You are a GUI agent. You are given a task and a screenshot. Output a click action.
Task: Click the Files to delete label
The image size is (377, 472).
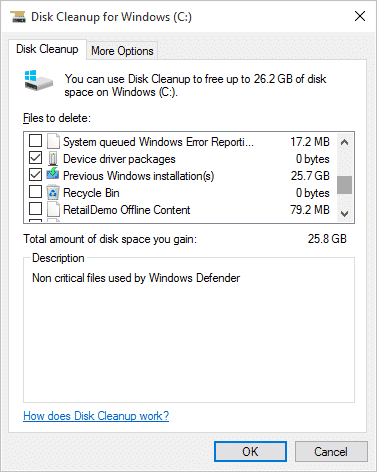click(57, 118)
